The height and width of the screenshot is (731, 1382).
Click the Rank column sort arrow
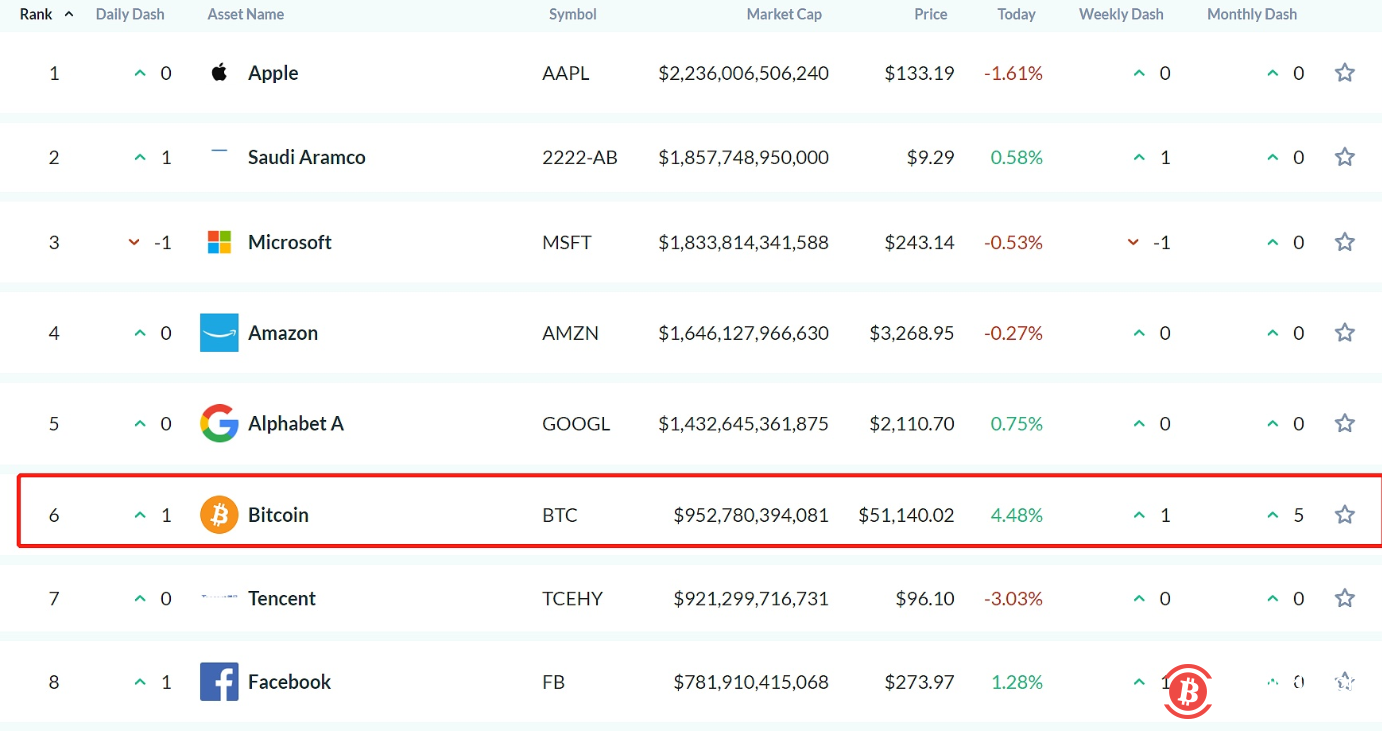pyautogui.click(x=67, y=12)
